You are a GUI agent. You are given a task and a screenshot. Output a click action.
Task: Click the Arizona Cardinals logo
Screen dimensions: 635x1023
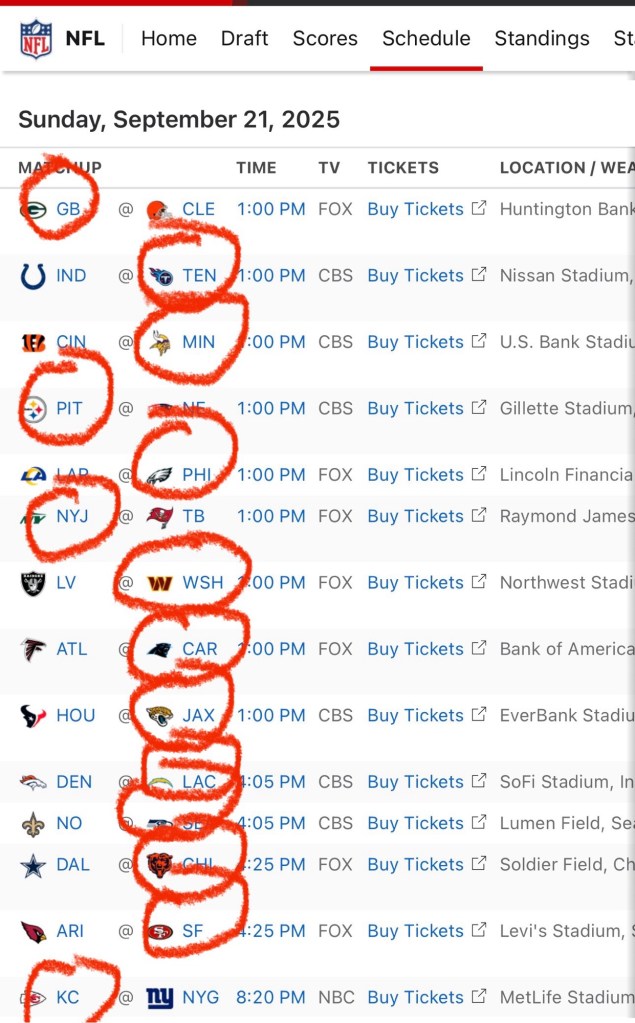pos(33,932)
